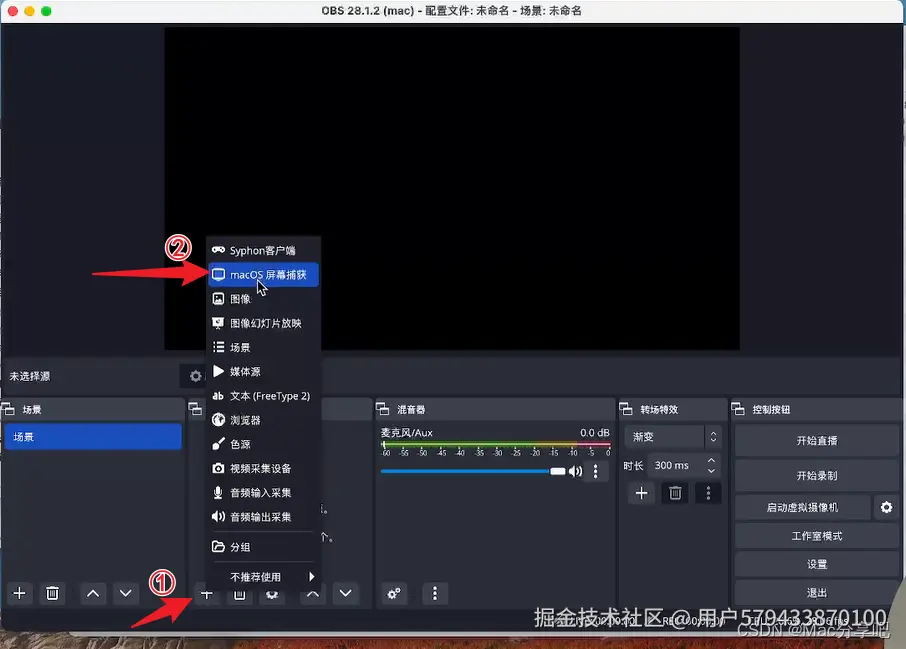Click the remove source trash icon

tap(239, 593)
